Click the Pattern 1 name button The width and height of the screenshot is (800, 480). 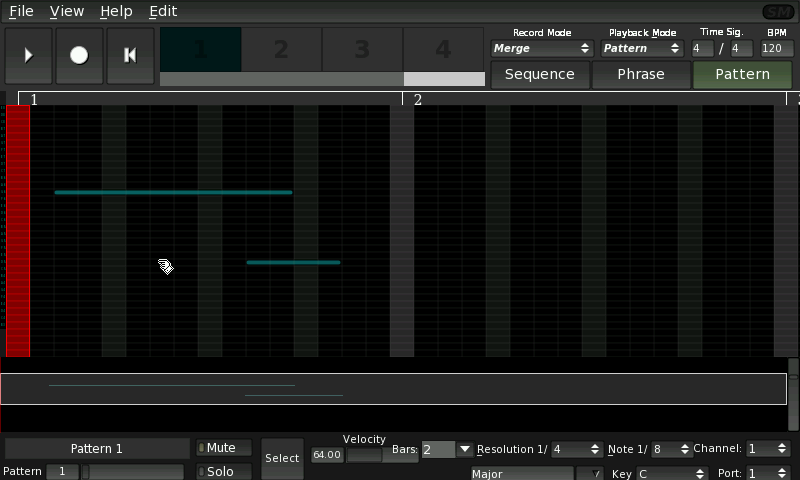click(x=97, y=449)
